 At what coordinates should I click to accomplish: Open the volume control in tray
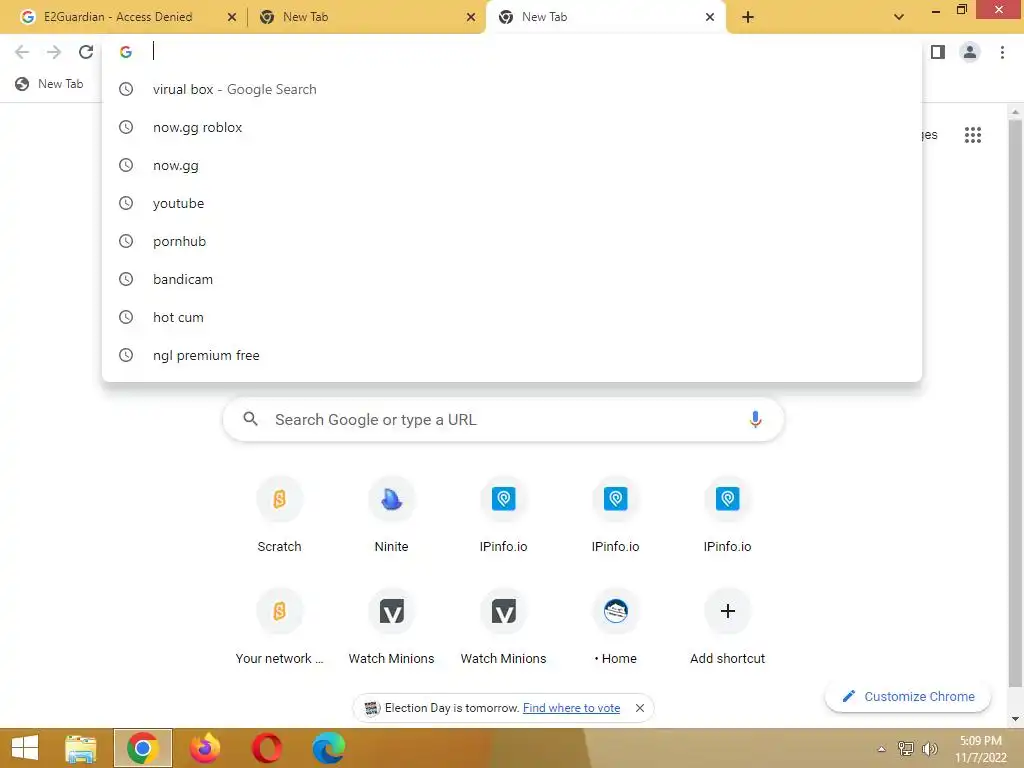pyautogui.click(x=929, y=749)
